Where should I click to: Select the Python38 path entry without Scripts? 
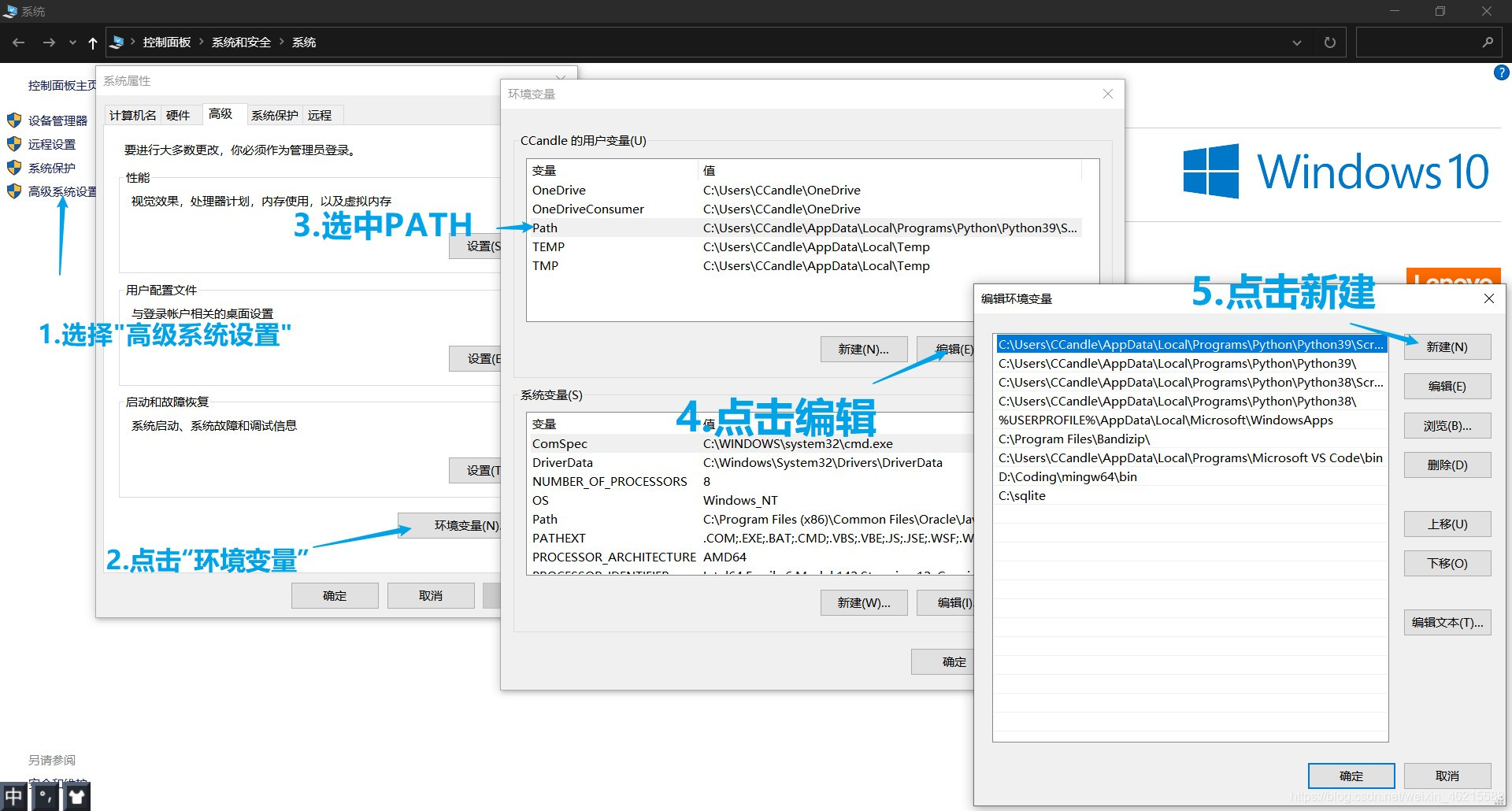pyautogui.click(x=1191, y=401)
